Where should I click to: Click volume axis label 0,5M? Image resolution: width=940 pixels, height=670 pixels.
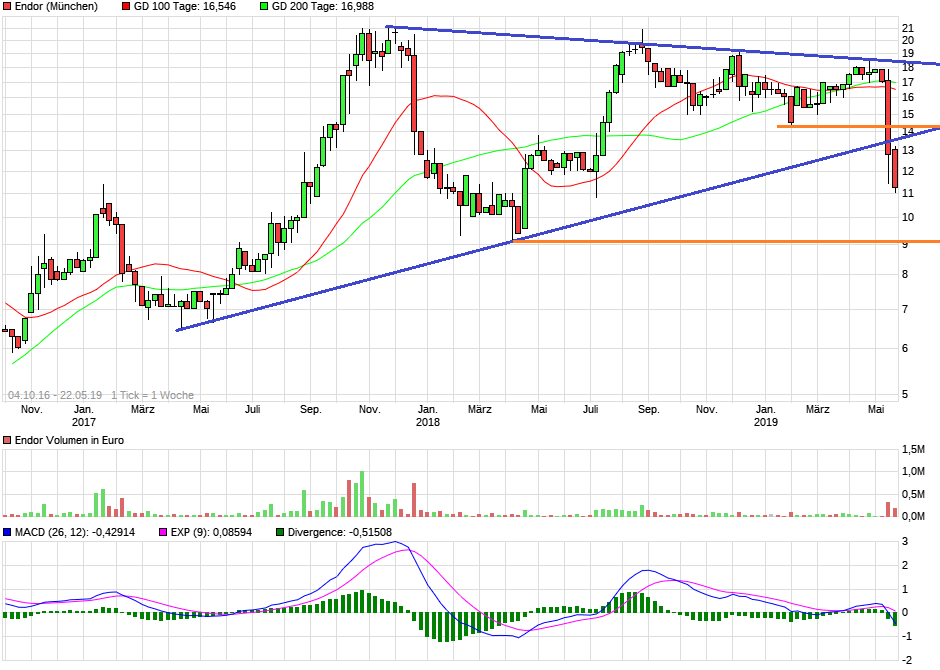[914, 494]
